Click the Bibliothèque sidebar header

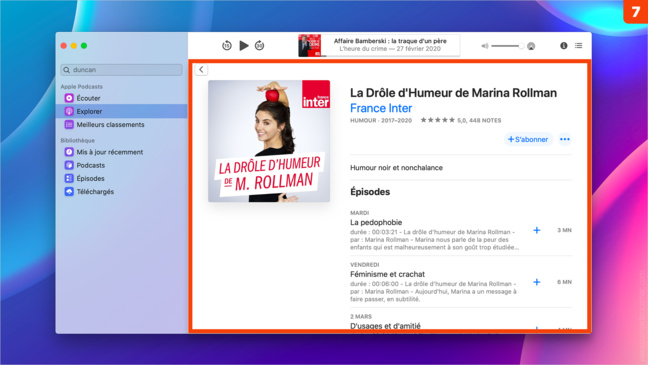coord(78,141)
